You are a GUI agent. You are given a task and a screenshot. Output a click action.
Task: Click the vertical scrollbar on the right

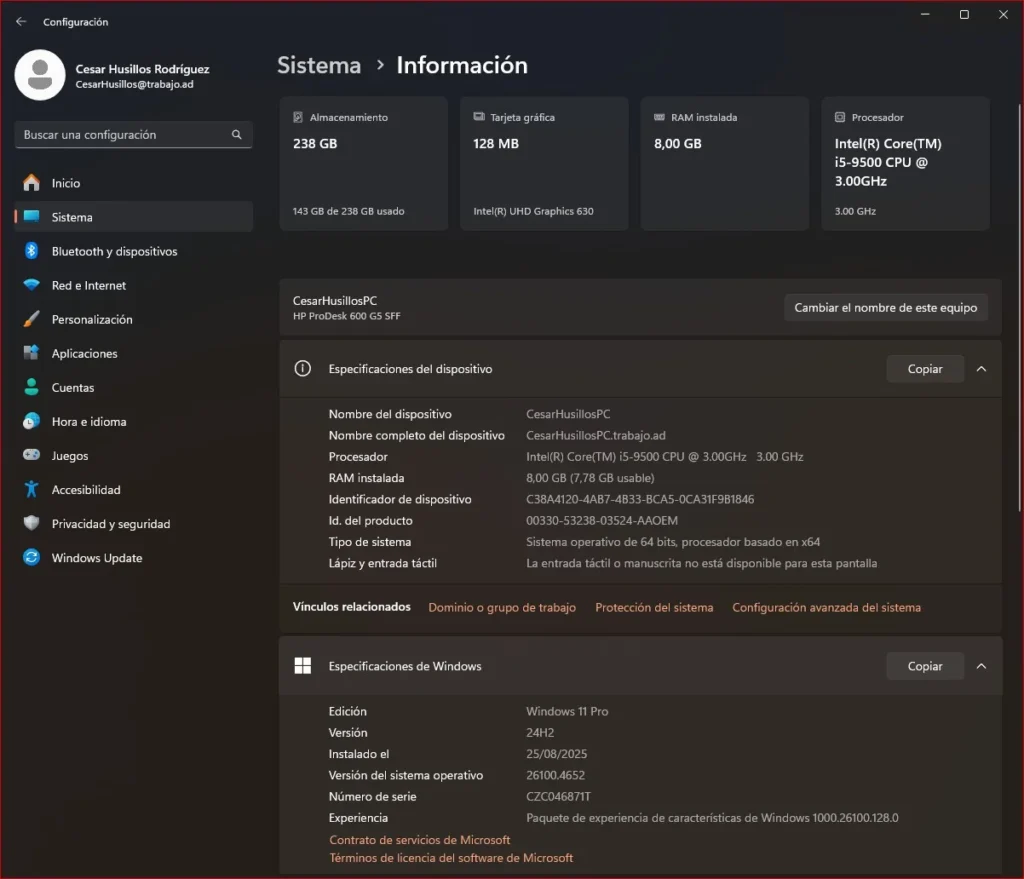(1019, 307)
